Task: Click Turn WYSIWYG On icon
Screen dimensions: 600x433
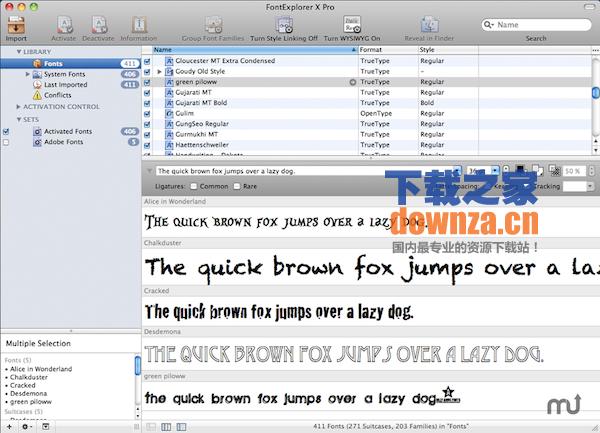Action: click(352, 25)
